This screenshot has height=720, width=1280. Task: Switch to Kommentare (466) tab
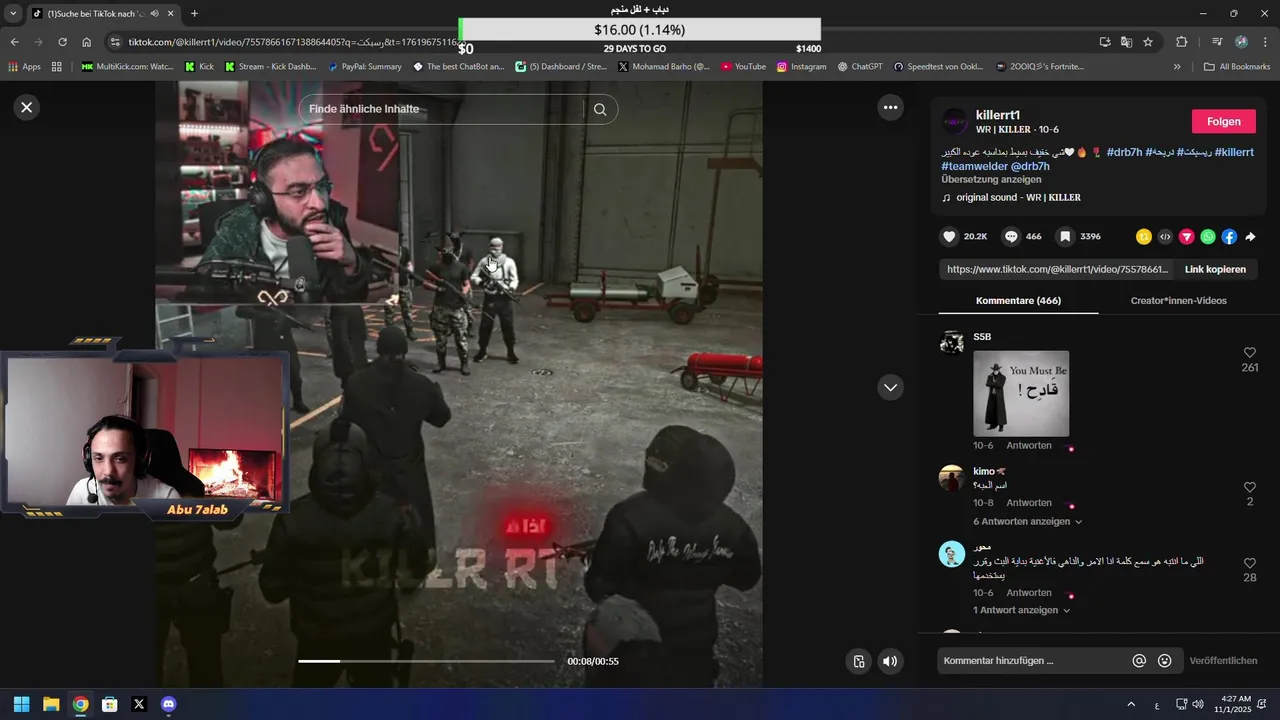[1018, 300]
